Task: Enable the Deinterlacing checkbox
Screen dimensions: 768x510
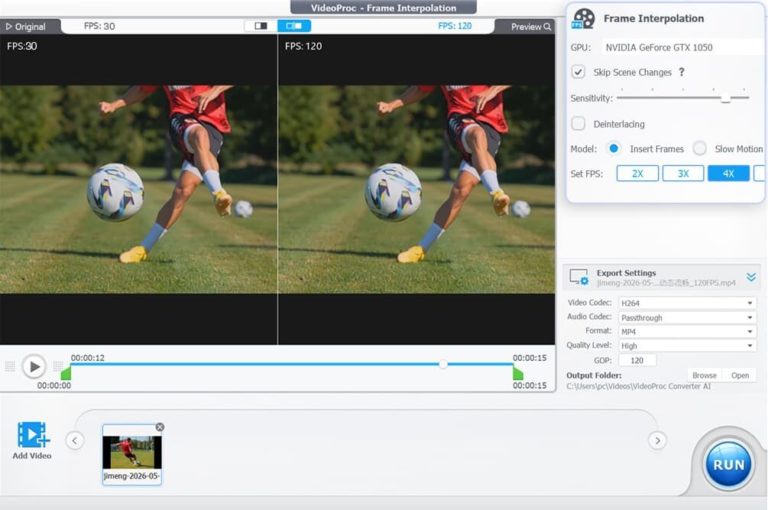Action: click(578, 123)
